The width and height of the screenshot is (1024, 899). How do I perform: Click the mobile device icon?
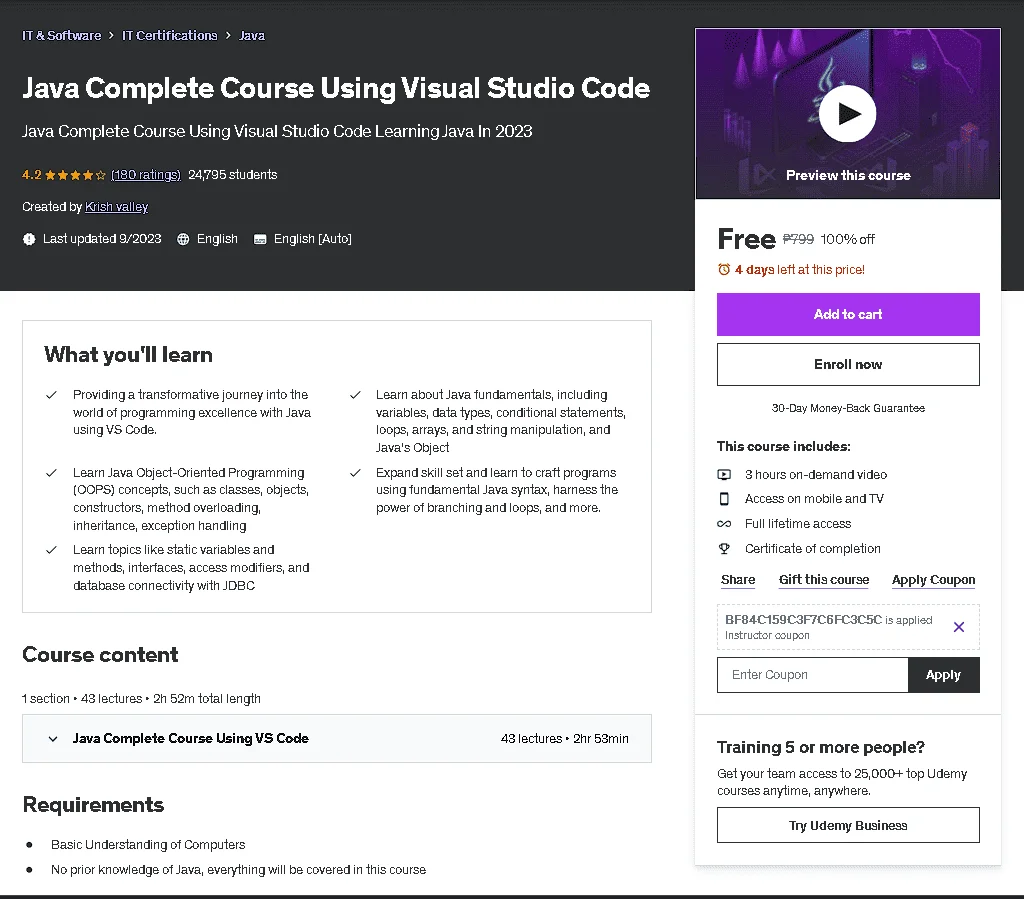tap(724, 499)
